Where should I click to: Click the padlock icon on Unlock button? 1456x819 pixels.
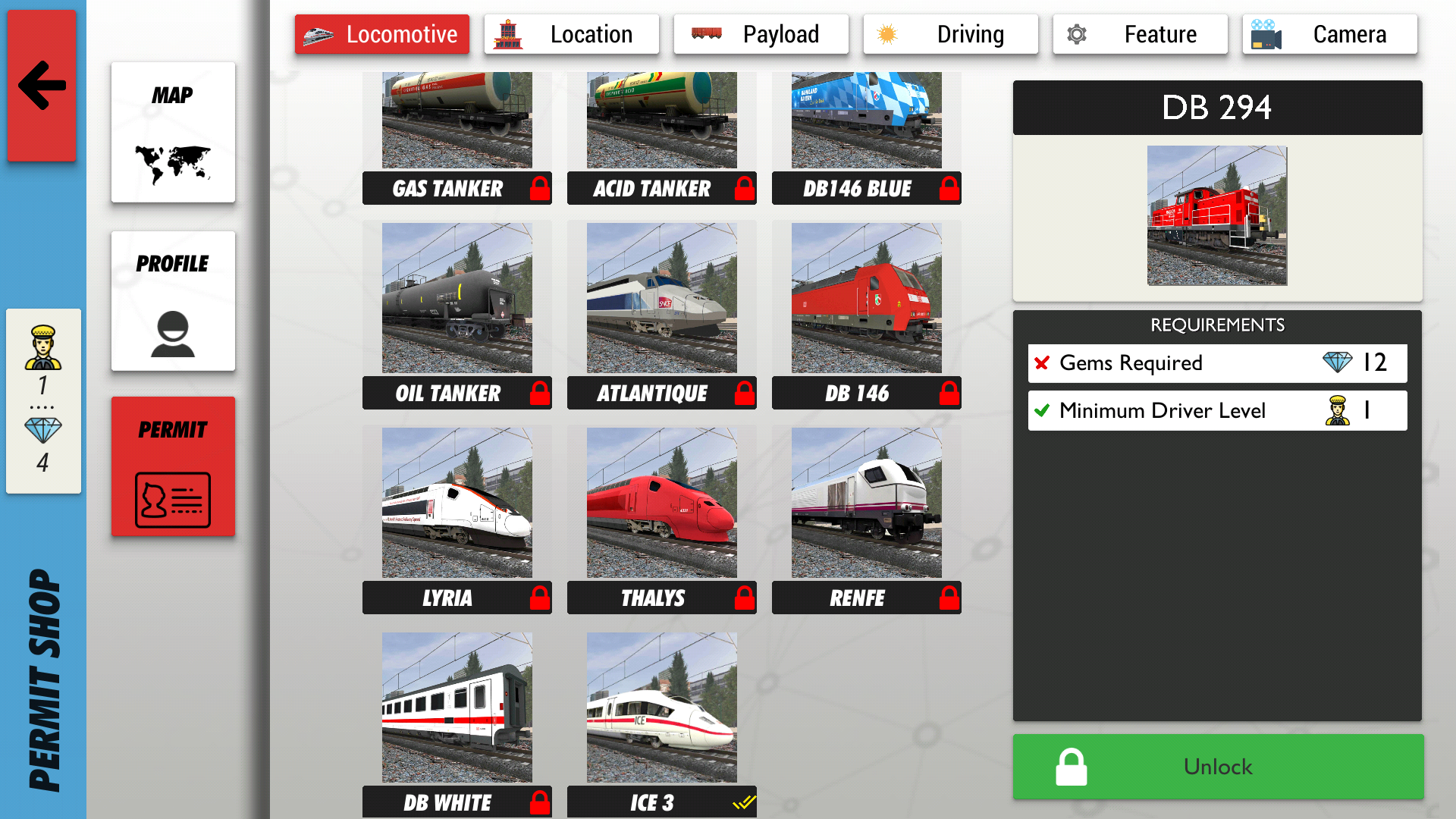point(1072,767)
